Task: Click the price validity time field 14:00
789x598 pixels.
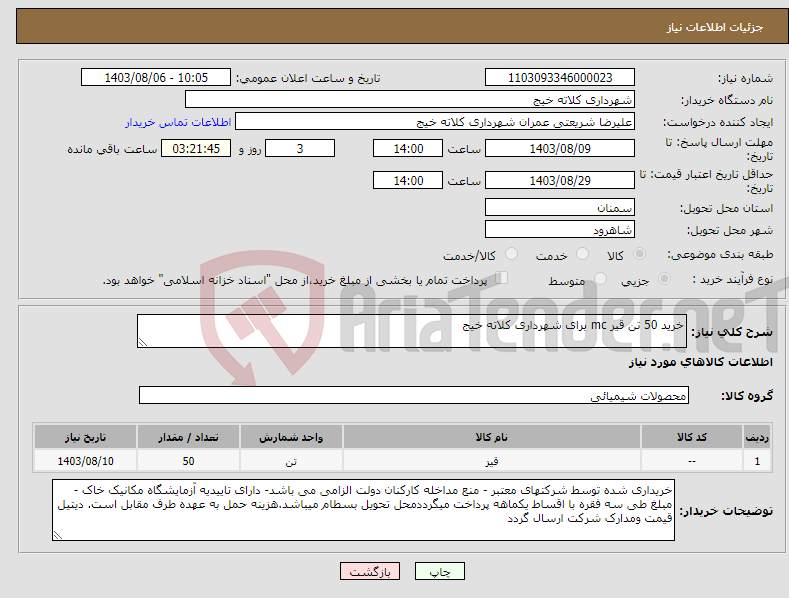Action: pos(408,180)
